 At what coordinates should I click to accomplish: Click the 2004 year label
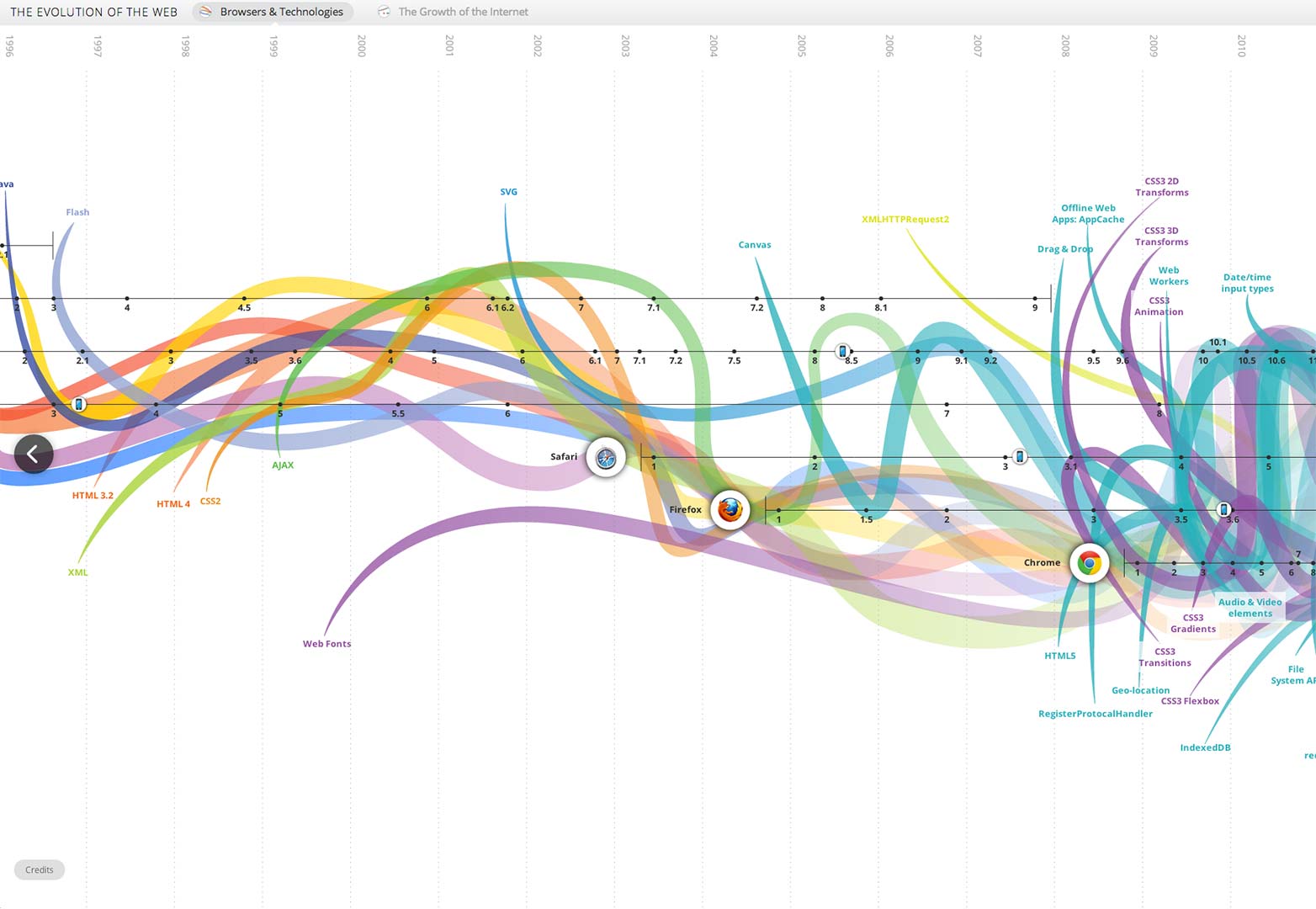point(714,45)
